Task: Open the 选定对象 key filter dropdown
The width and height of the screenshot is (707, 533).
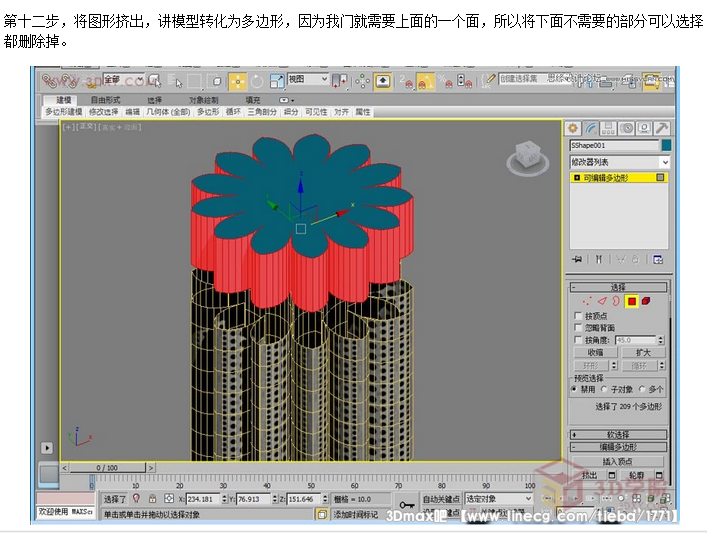Action: (x=498, y=499)
